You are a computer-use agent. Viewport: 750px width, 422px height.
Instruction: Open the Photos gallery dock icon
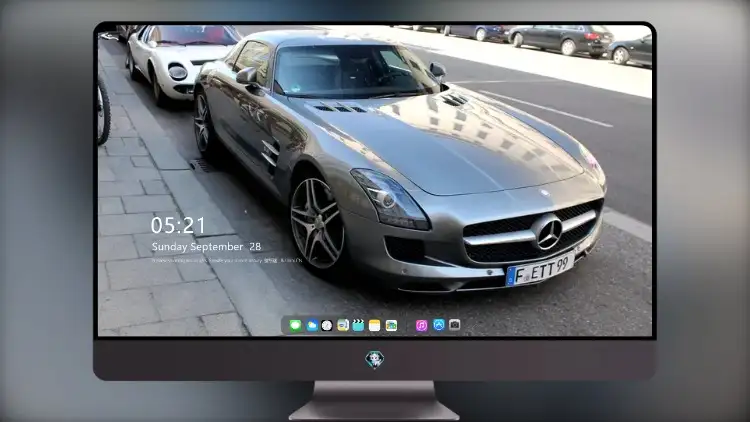(391, 325)
